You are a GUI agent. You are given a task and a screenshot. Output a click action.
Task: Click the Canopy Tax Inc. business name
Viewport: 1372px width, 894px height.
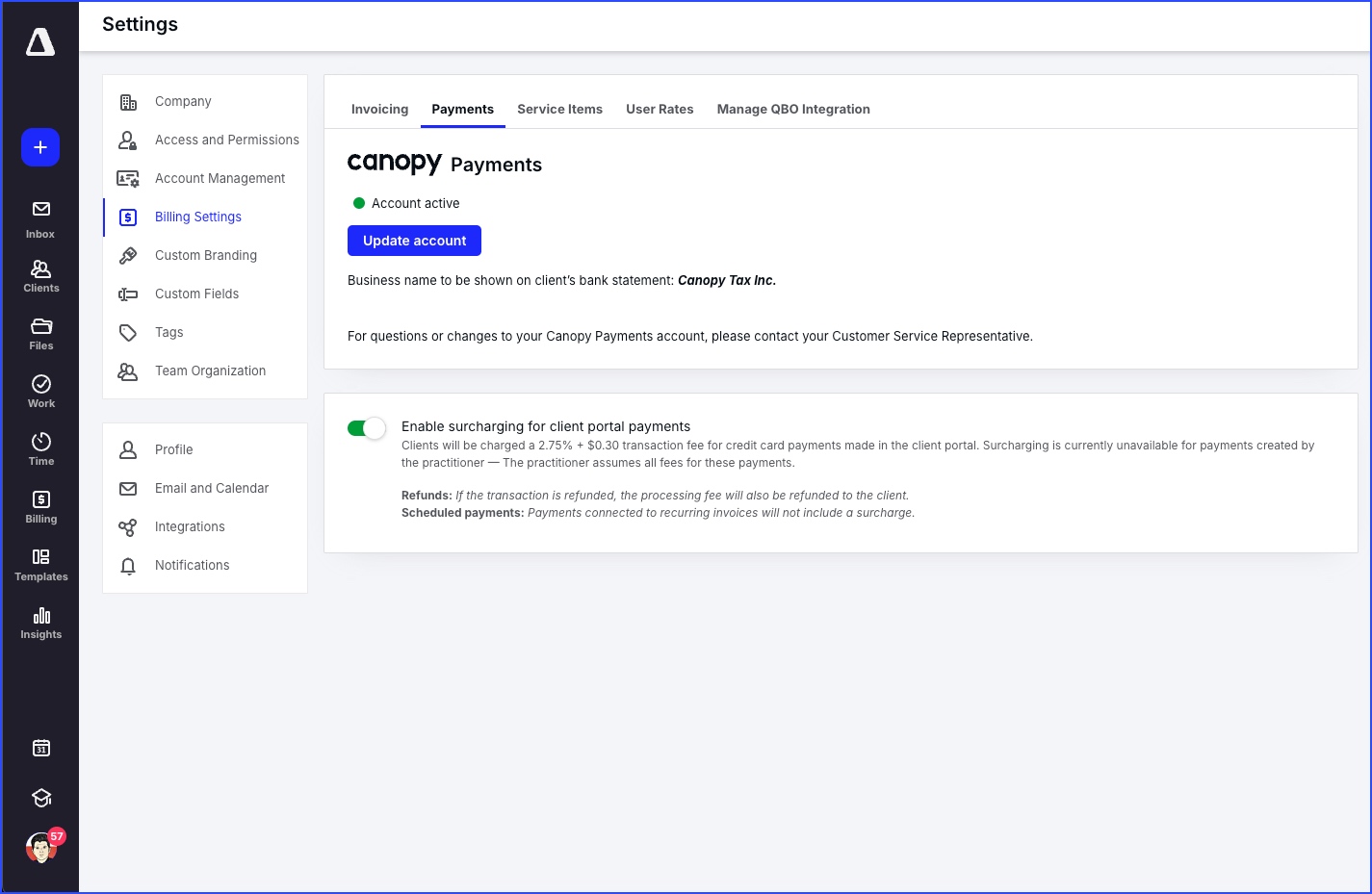point(727,280)
